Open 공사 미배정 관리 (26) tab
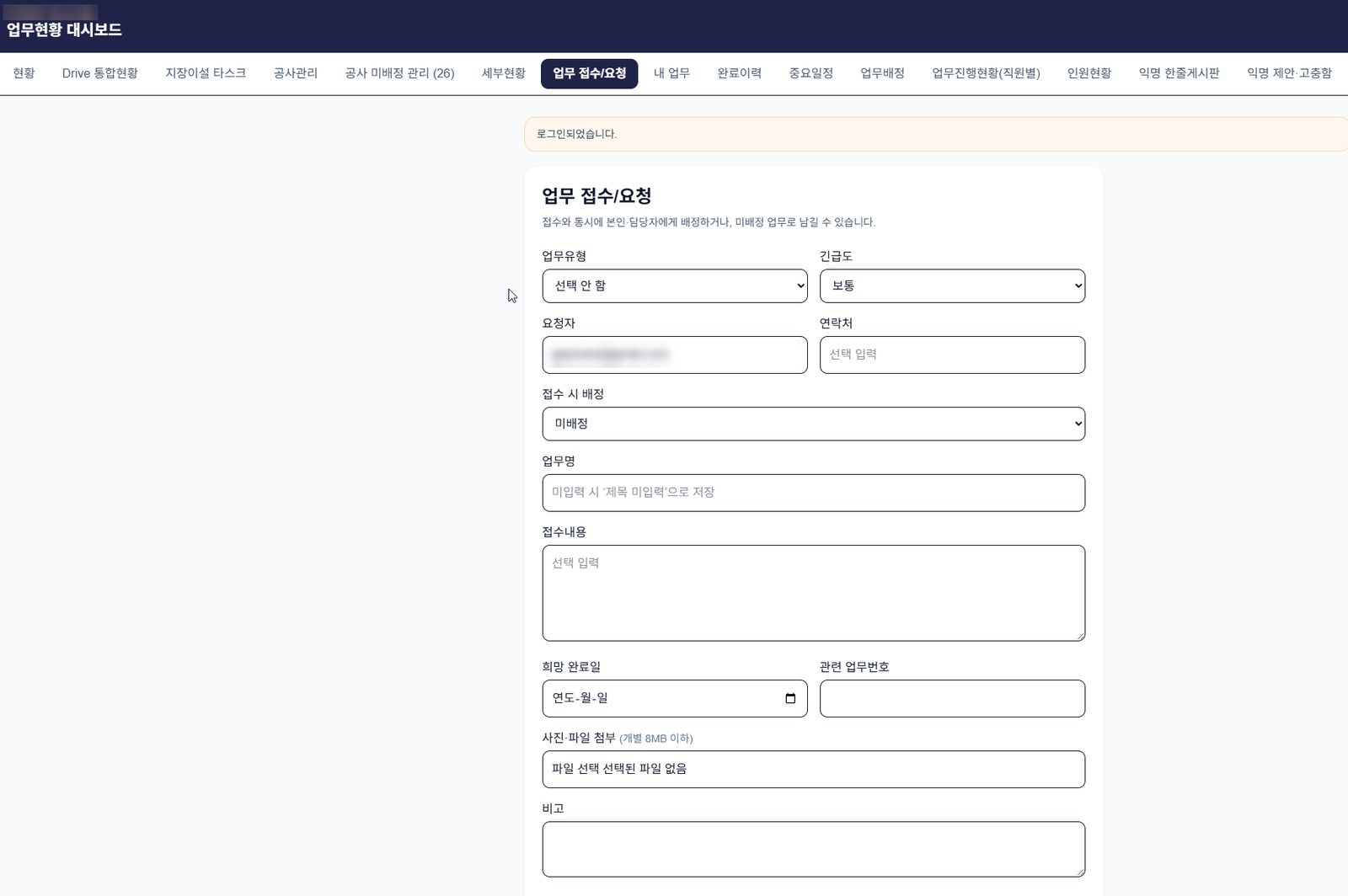This screenshot has width=1348, height=896. tap(399, 73)
